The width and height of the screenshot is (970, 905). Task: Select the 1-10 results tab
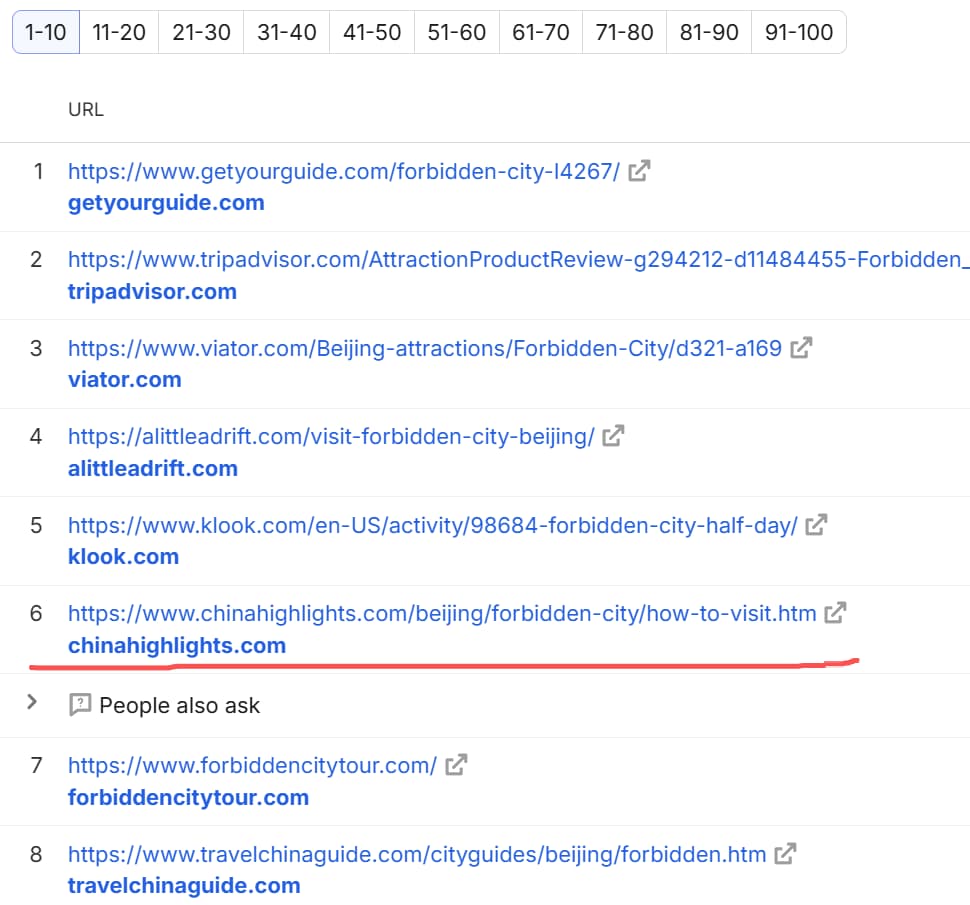(46, 32)
